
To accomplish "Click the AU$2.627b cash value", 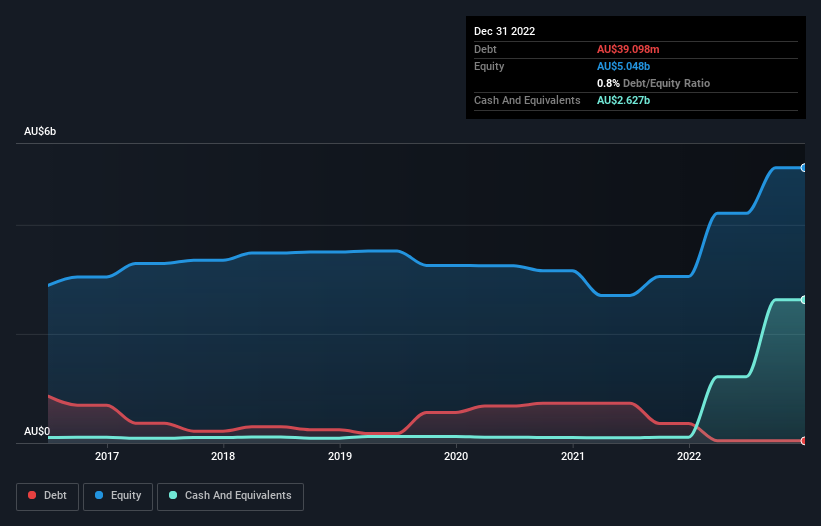I will [624, 100].
